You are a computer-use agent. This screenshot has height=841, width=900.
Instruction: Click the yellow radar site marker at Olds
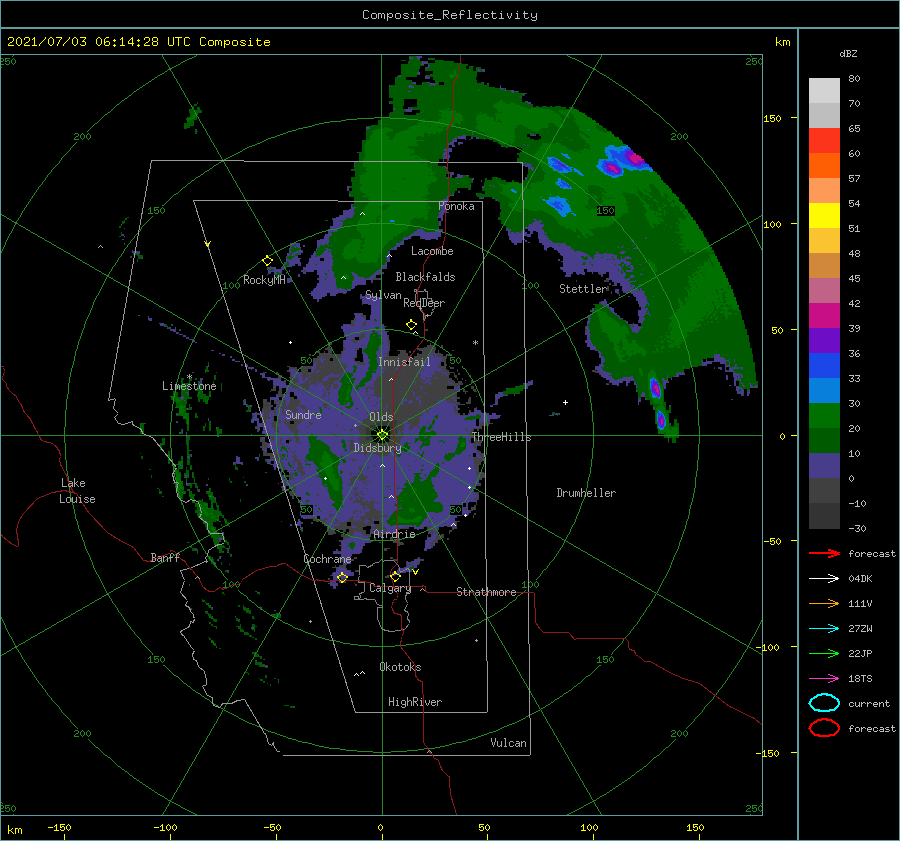click(382, 435)
